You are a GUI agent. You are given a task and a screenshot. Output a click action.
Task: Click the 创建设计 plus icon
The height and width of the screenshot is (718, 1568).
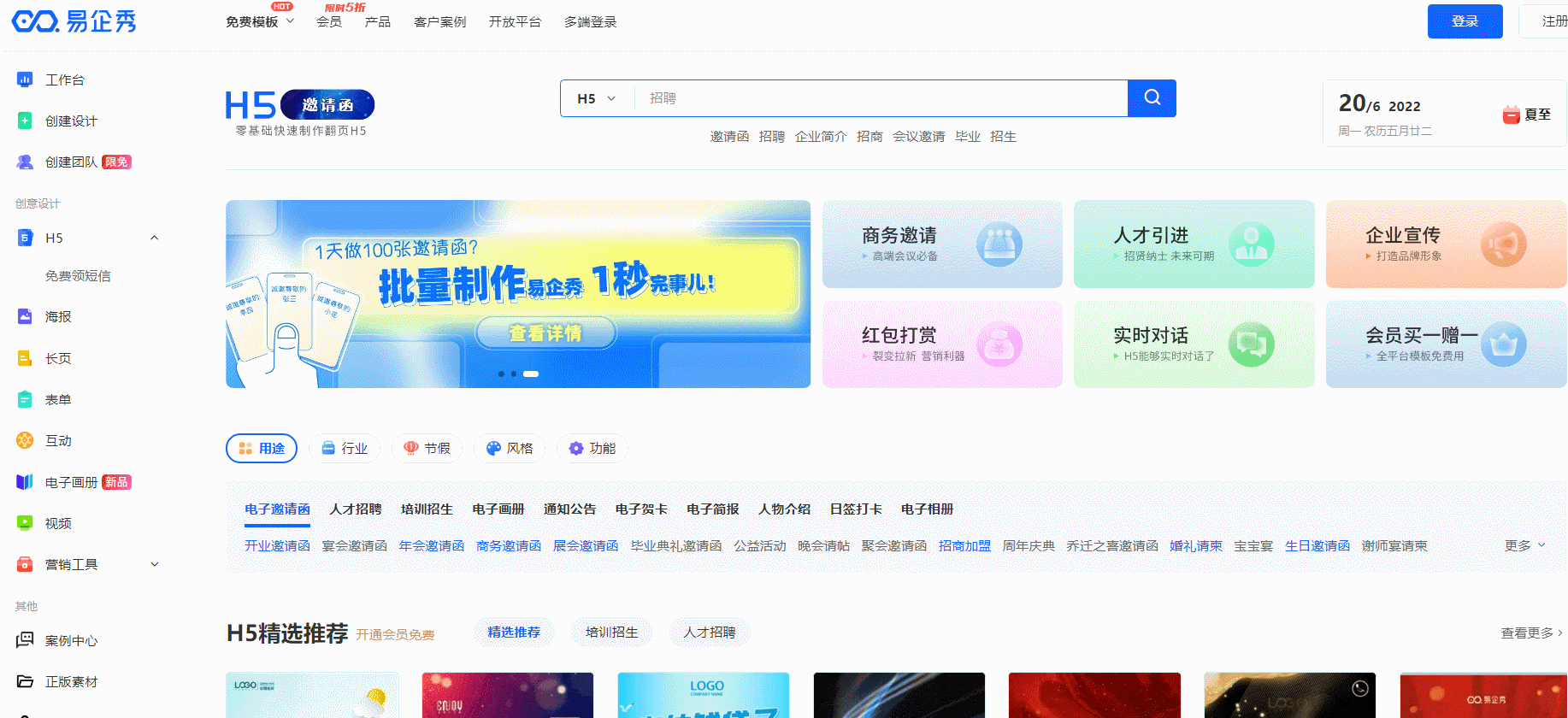click(x=25, y=121)
